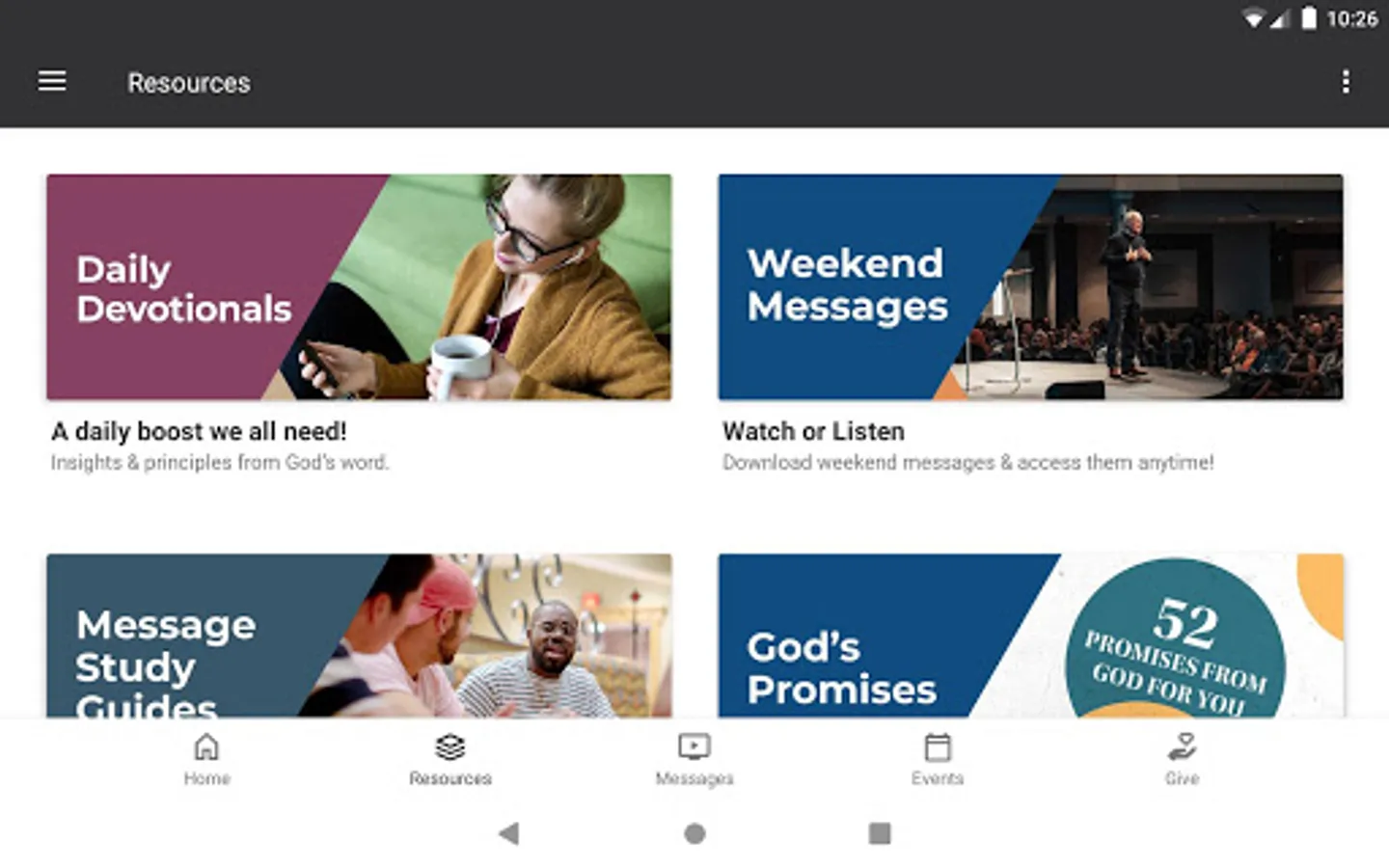Image resolution: width=1389 pixels, height=868 pixels.
Task: Tap the Events calendar icon
Action: (x=938, y=747)
